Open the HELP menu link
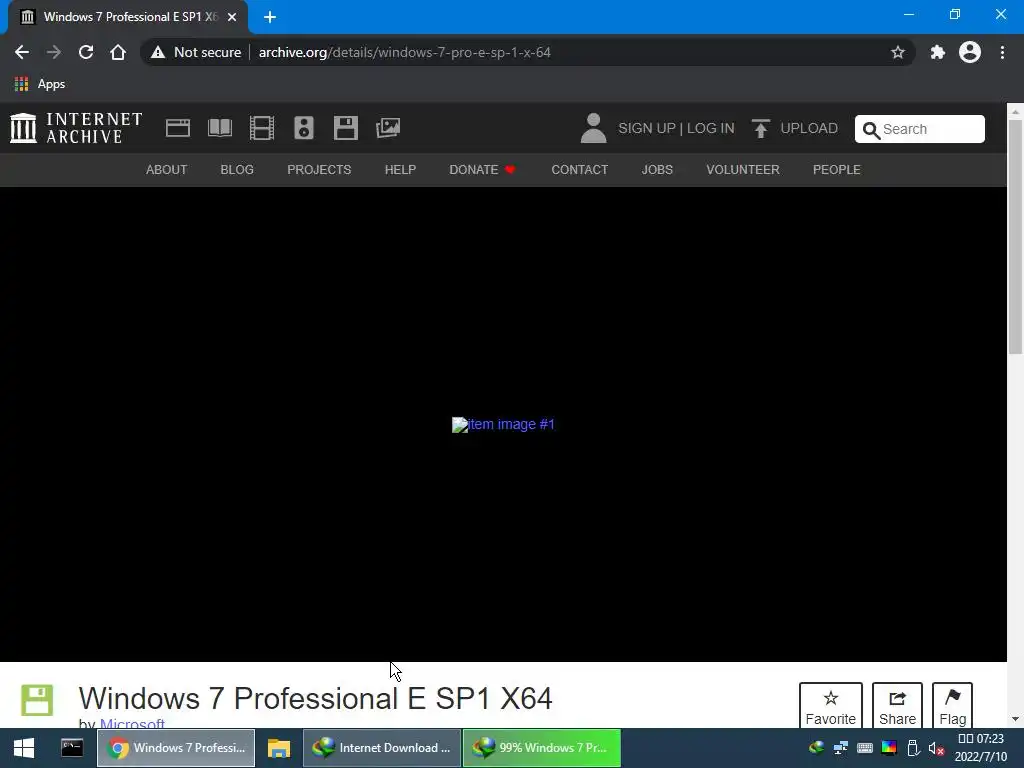 pyautogui.click(x=400, y=170)
